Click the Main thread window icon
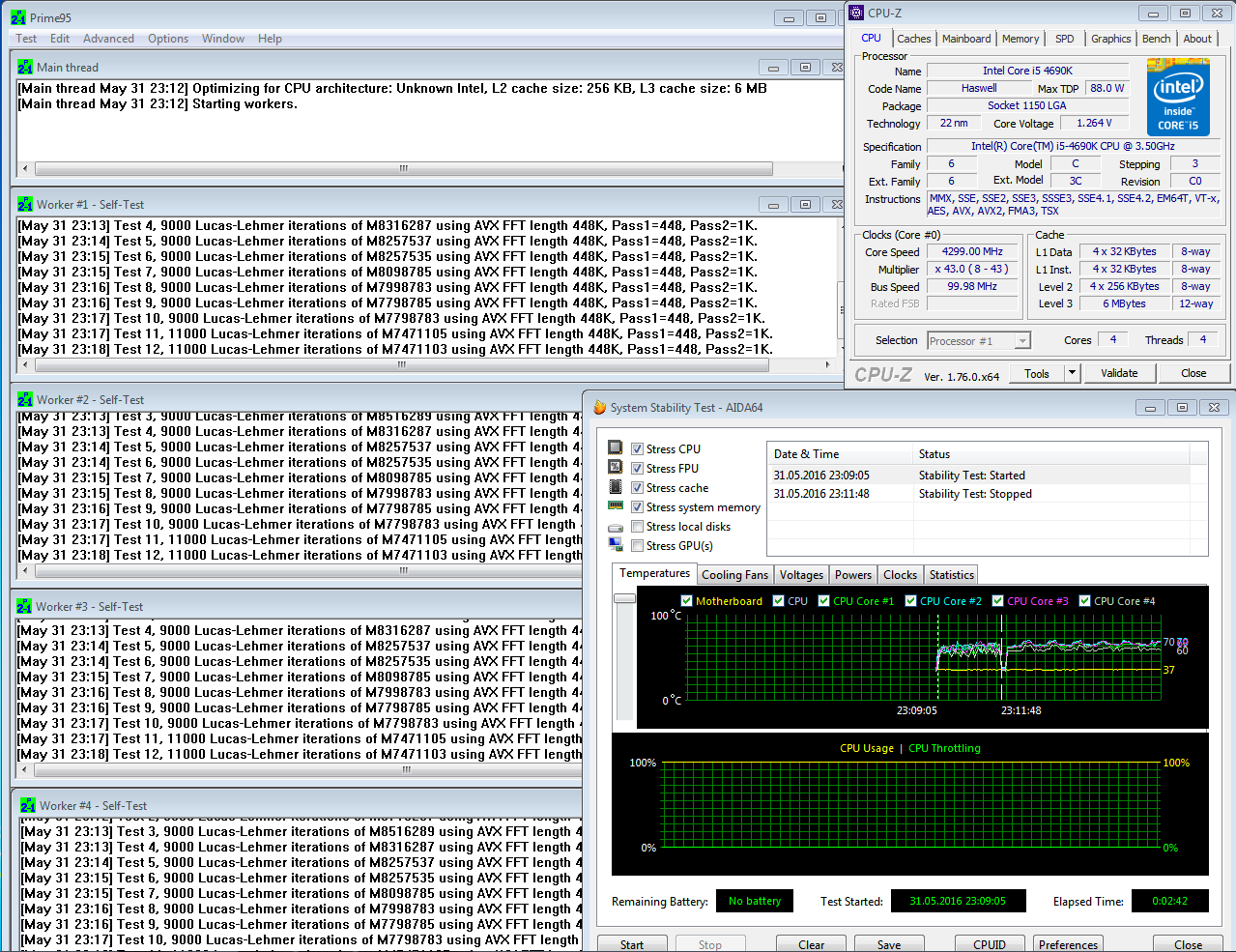The image size is (1236, 952). (x=25, y=68)
